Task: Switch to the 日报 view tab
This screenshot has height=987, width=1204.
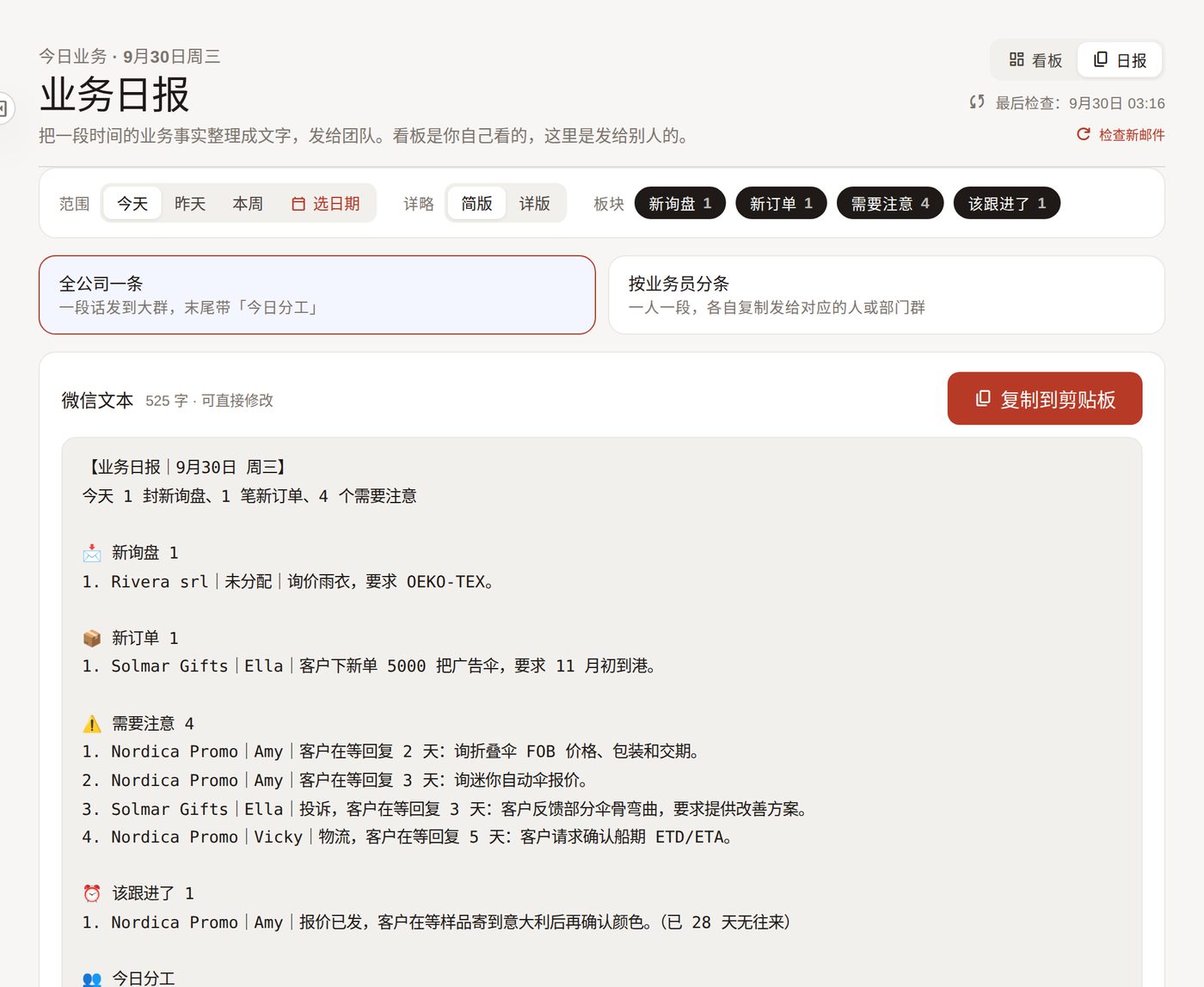Action: 1120,60
